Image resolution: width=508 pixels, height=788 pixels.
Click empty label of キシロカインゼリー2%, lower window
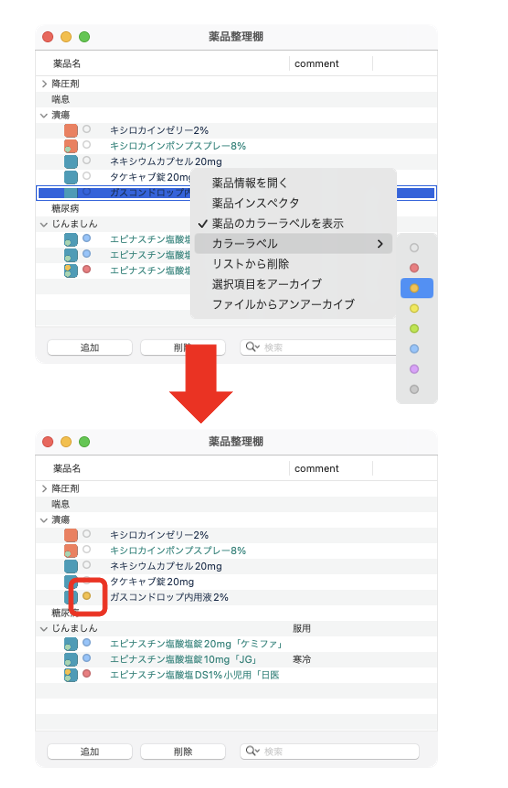coord(87,534)
